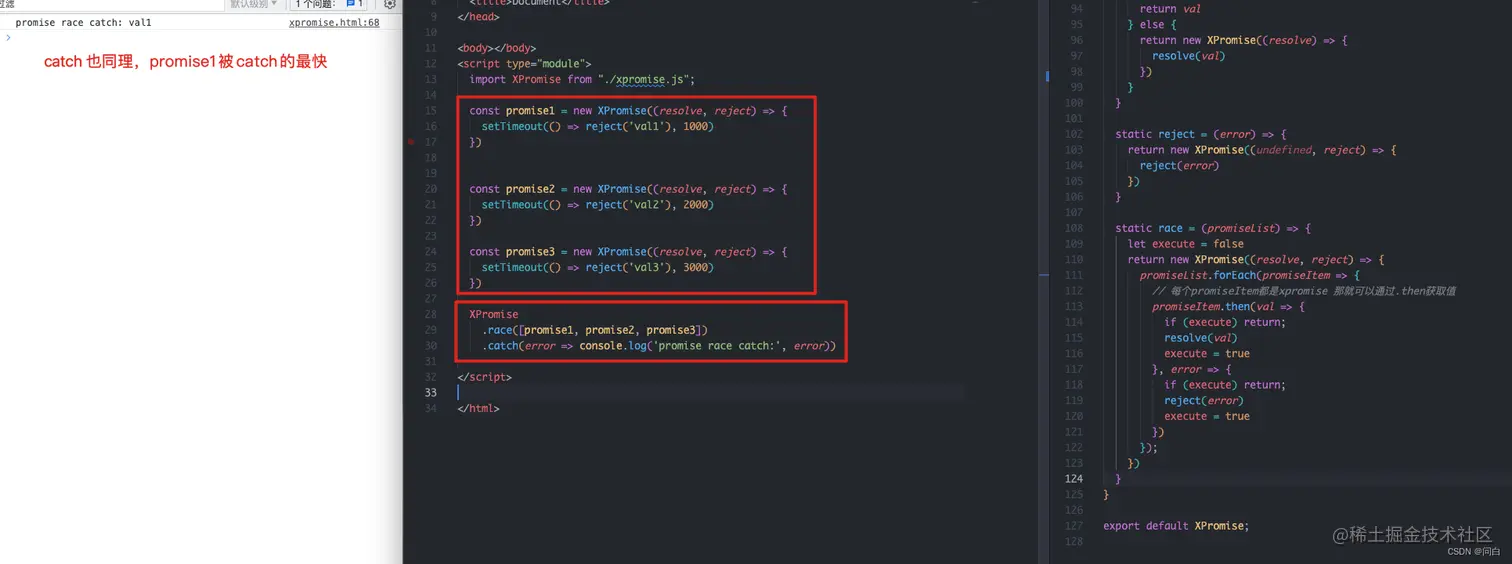Click 'reject(error)' on line 119

pyautogui.click(x=1203, y=401)
